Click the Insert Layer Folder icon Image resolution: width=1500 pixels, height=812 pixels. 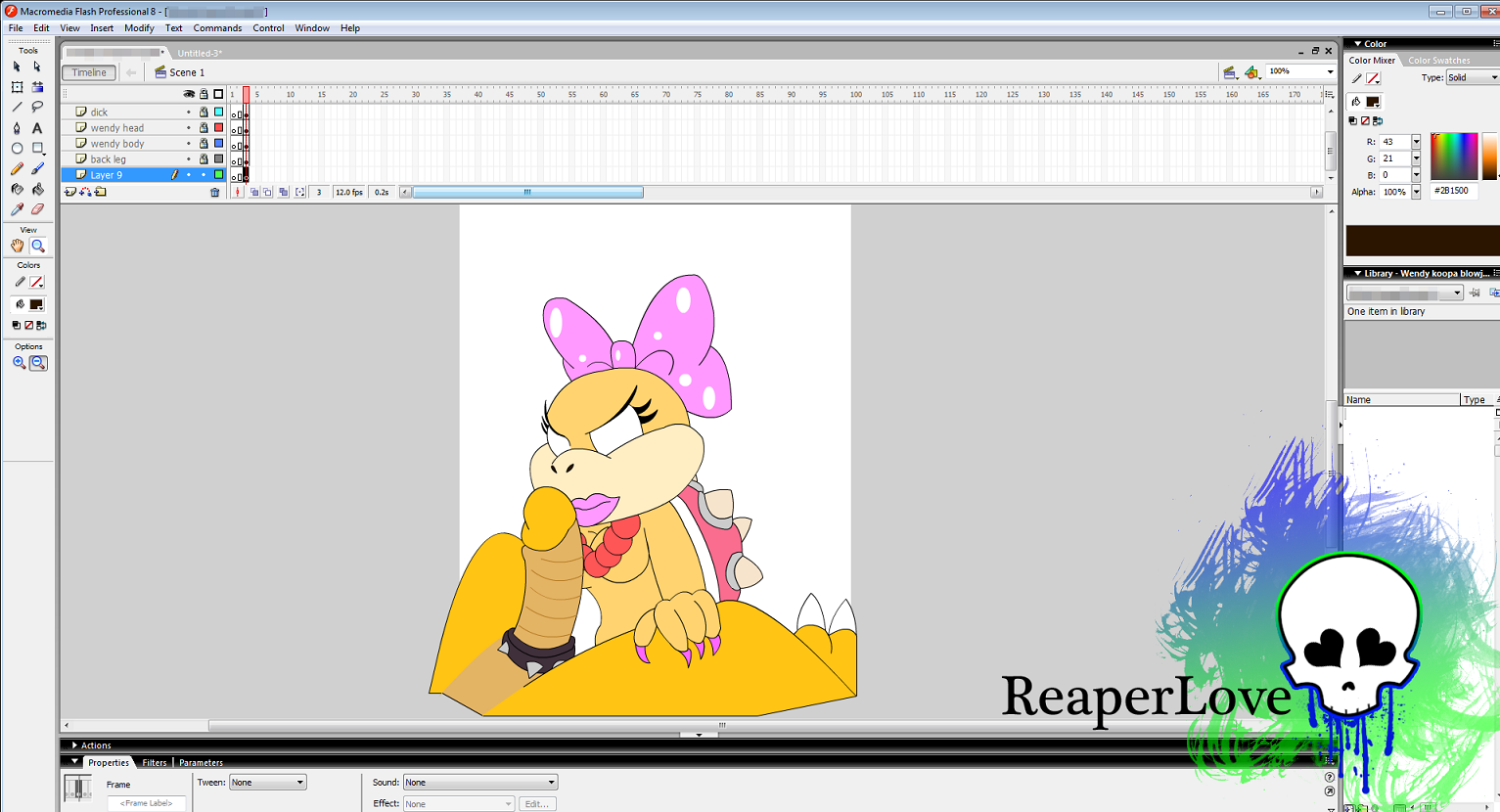[x=100, y=192]
